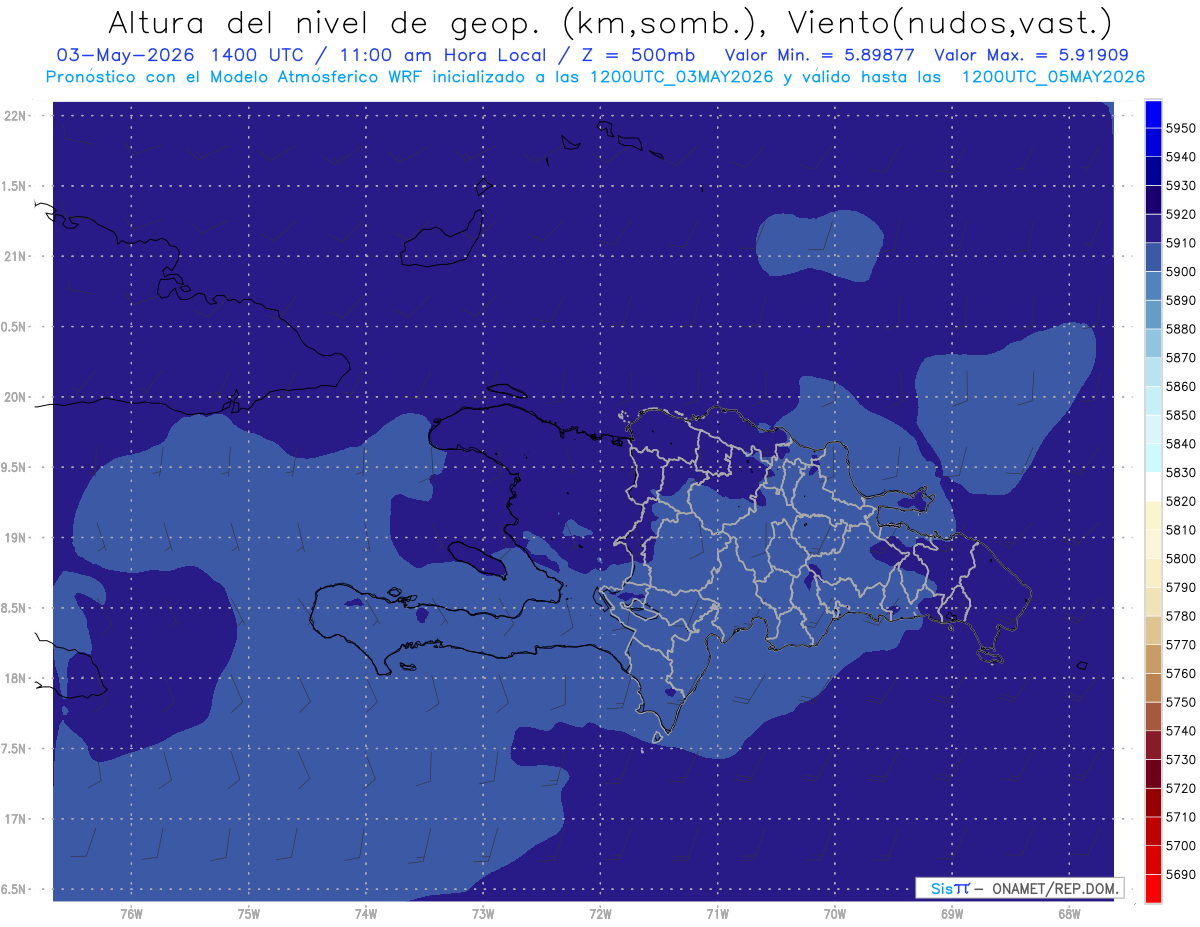This screenshot has height=927, width=1200.
Task: Click the pale cyan swatch above 5830
Action: (x=1152, y=457)
